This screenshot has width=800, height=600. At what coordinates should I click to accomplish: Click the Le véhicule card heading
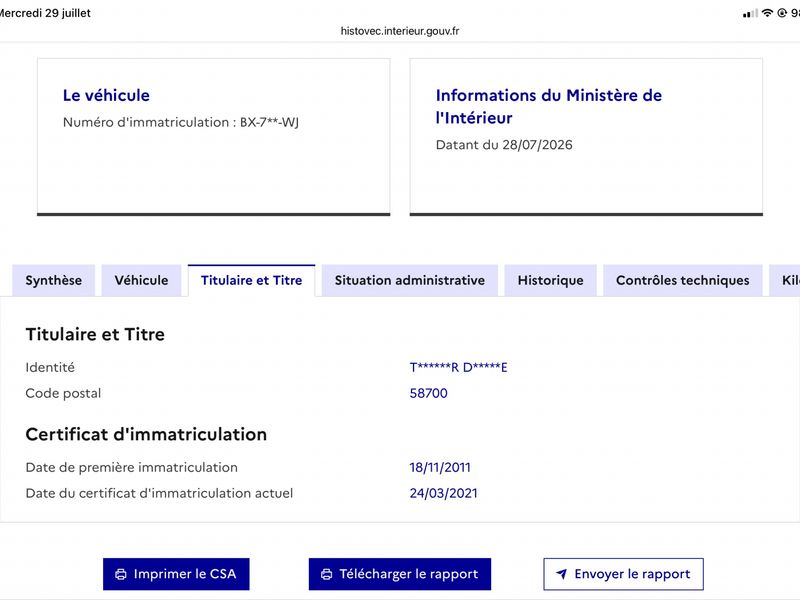tap(106, 95)
